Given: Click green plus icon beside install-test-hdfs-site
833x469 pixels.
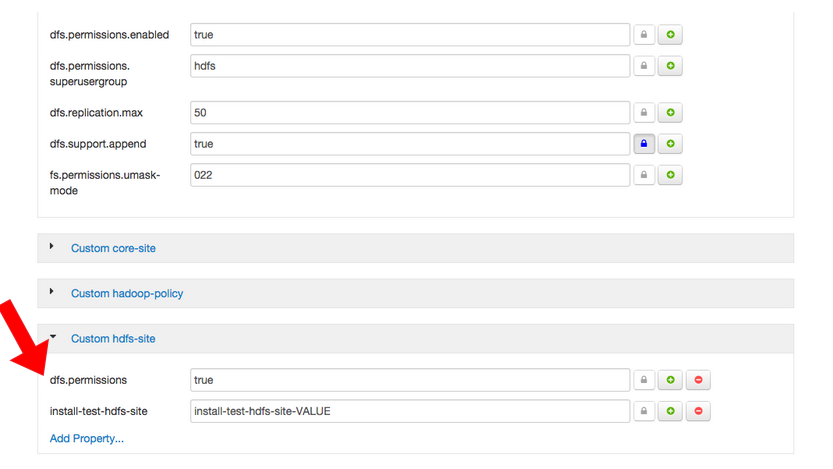Looking at the screenshot, I should click(670, 411).
